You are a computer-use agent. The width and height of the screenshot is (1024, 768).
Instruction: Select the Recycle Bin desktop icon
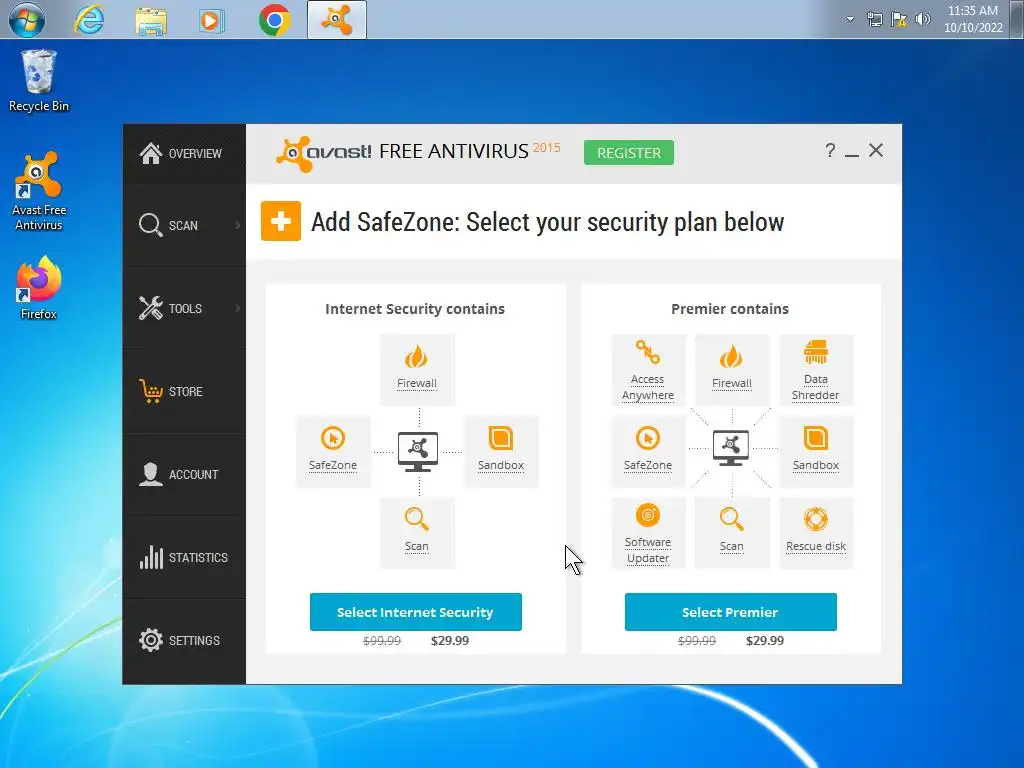coord(39,81)
